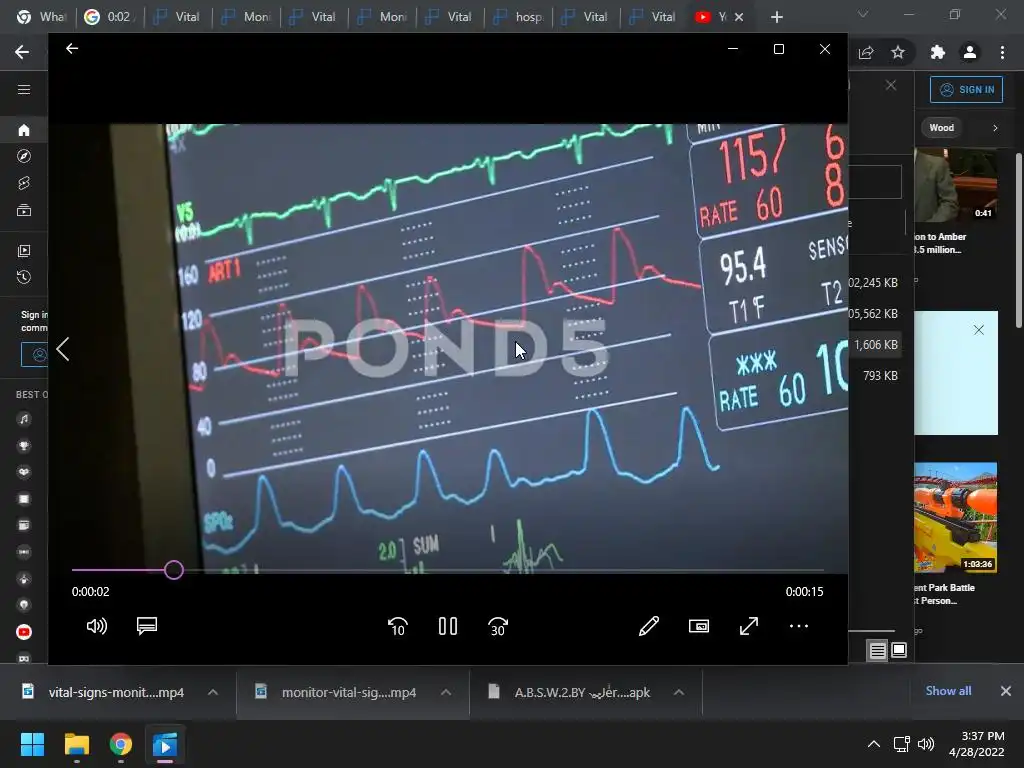Click the video progress track ahead

(x=503, y=570)
